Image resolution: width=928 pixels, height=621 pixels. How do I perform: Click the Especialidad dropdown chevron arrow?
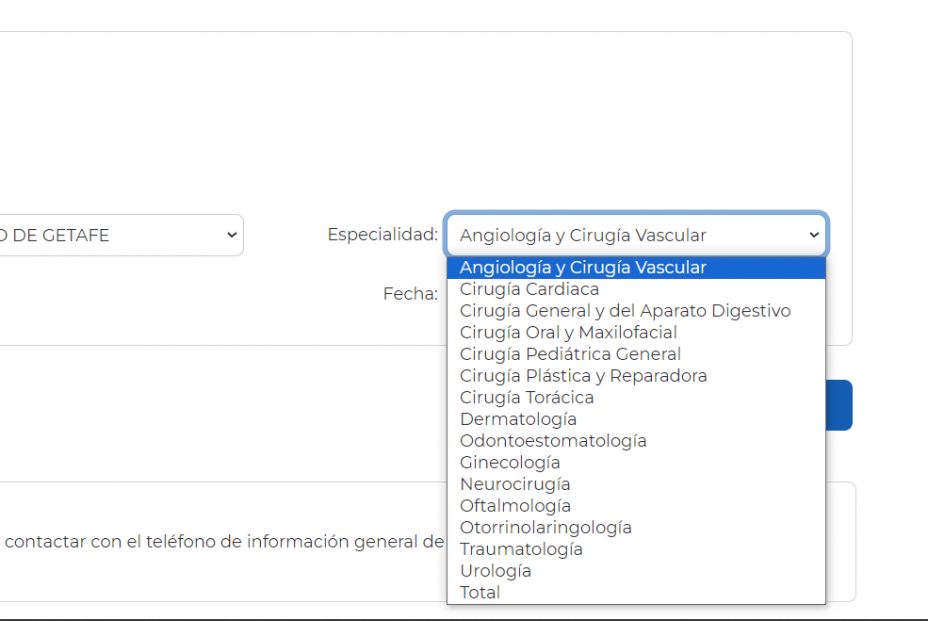[x=812, y=236]
